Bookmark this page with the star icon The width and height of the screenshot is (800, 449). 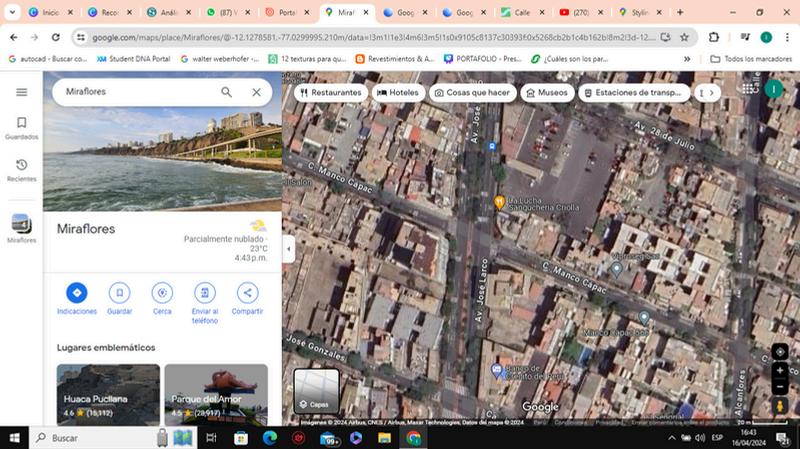684,37
